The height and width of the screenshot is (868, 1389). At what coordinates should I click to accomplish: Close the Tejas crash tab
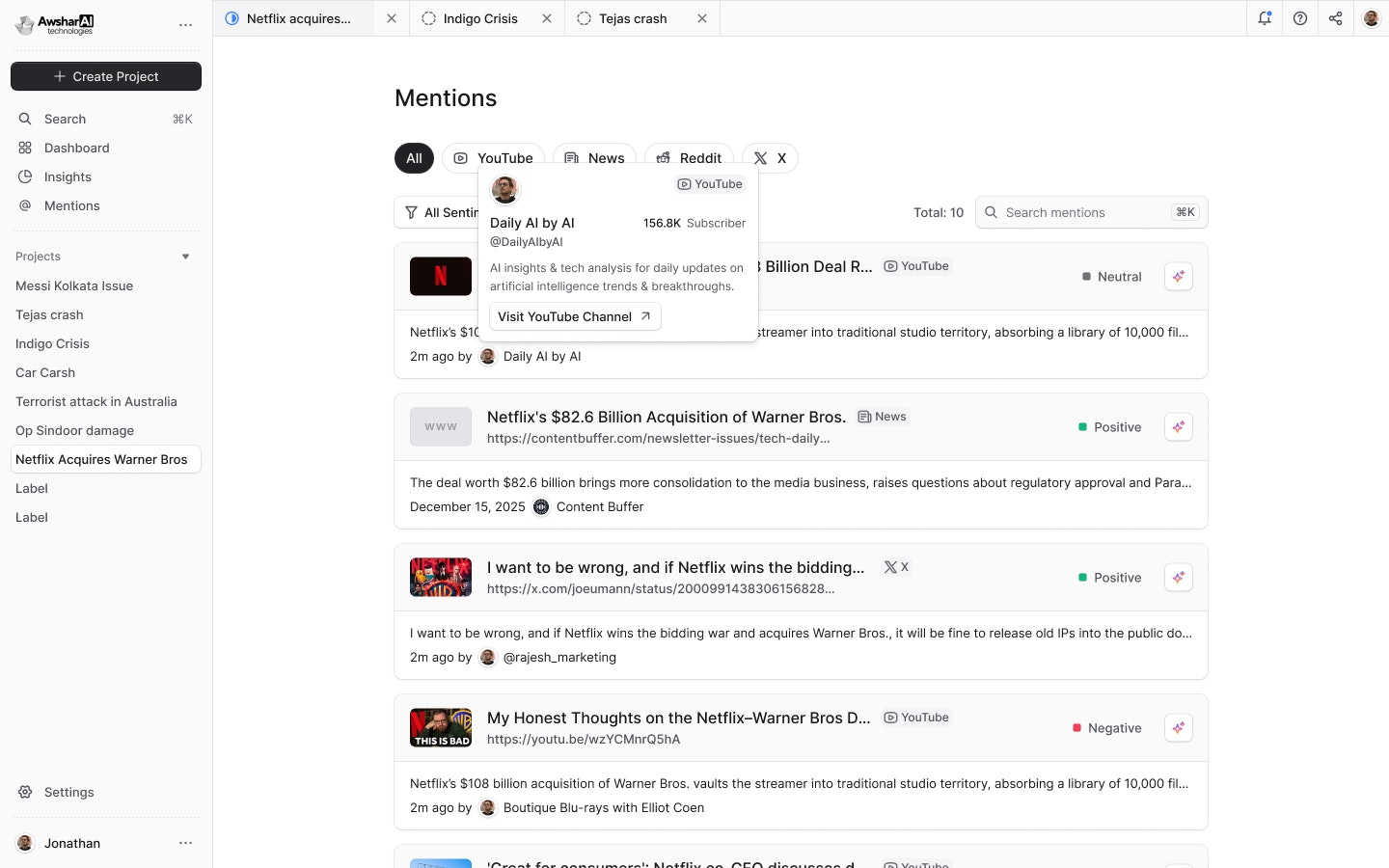[702, 18]
